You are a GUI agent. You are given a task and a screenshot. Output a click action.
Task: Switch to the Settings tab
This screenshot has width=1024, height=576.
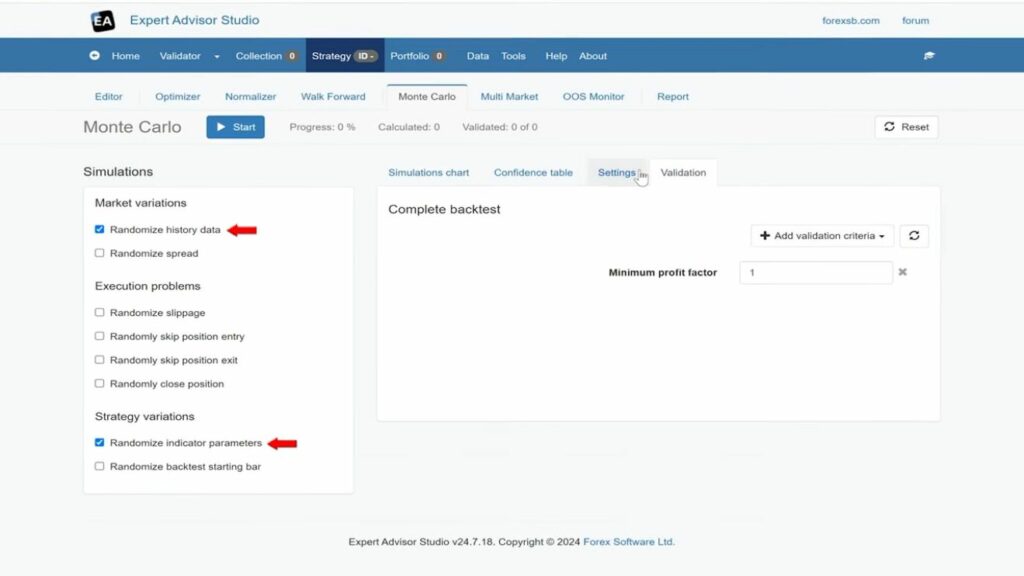pyautogui.click(x=616, y=173)
